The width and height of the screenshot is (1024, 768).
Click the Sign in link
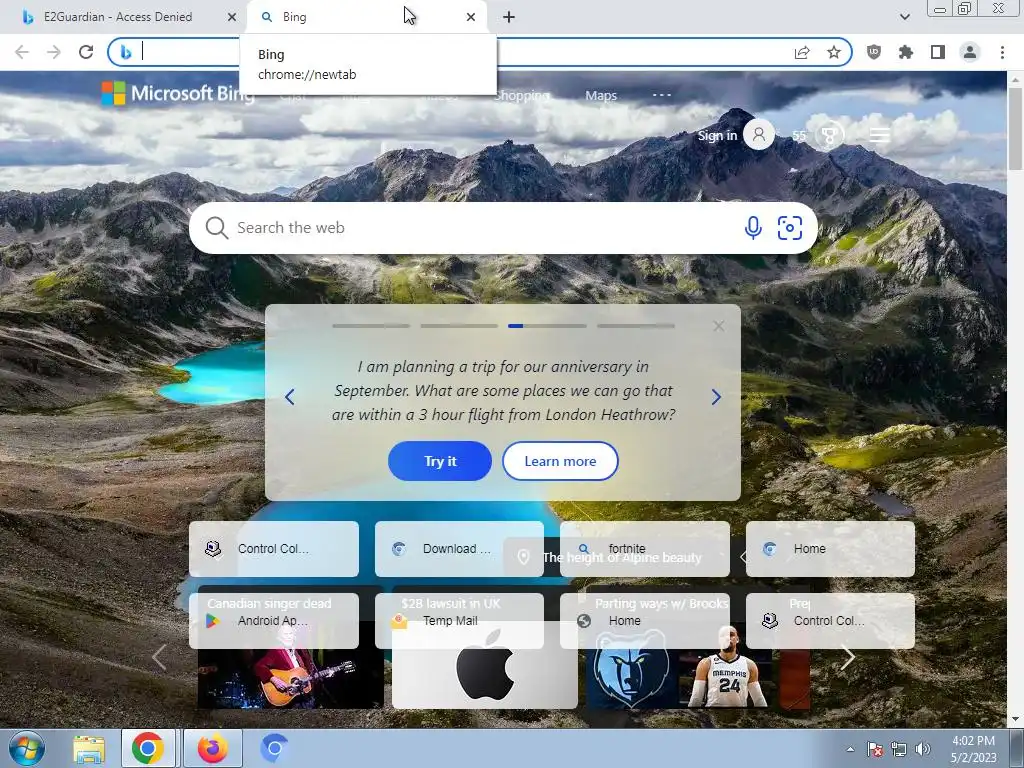point(717,135)
